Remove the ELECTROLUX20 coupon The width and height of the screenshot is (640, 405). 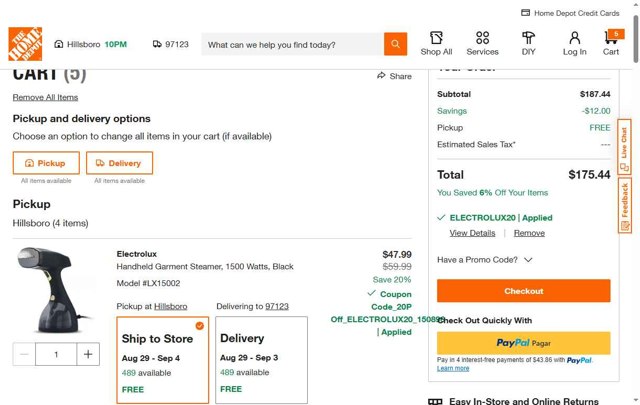pos(529,233)
